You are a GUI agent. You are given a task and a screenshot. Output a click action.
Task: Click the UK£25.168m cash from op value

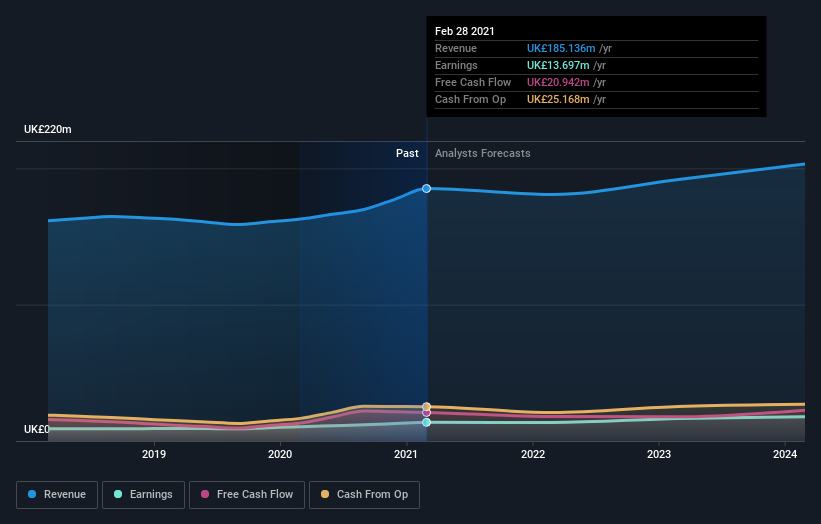click(x=558, y=99)
